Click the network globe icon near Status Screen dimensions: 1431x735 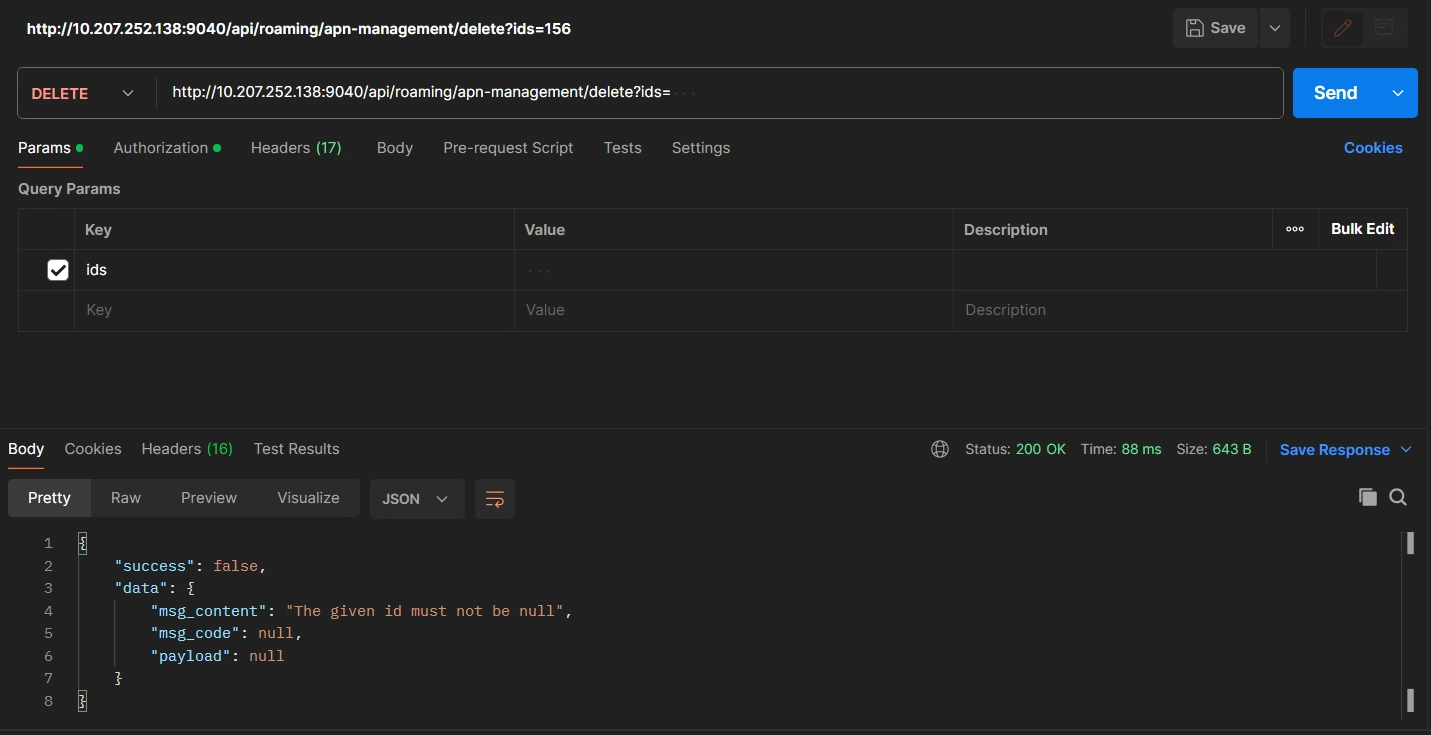coord(940,449)
